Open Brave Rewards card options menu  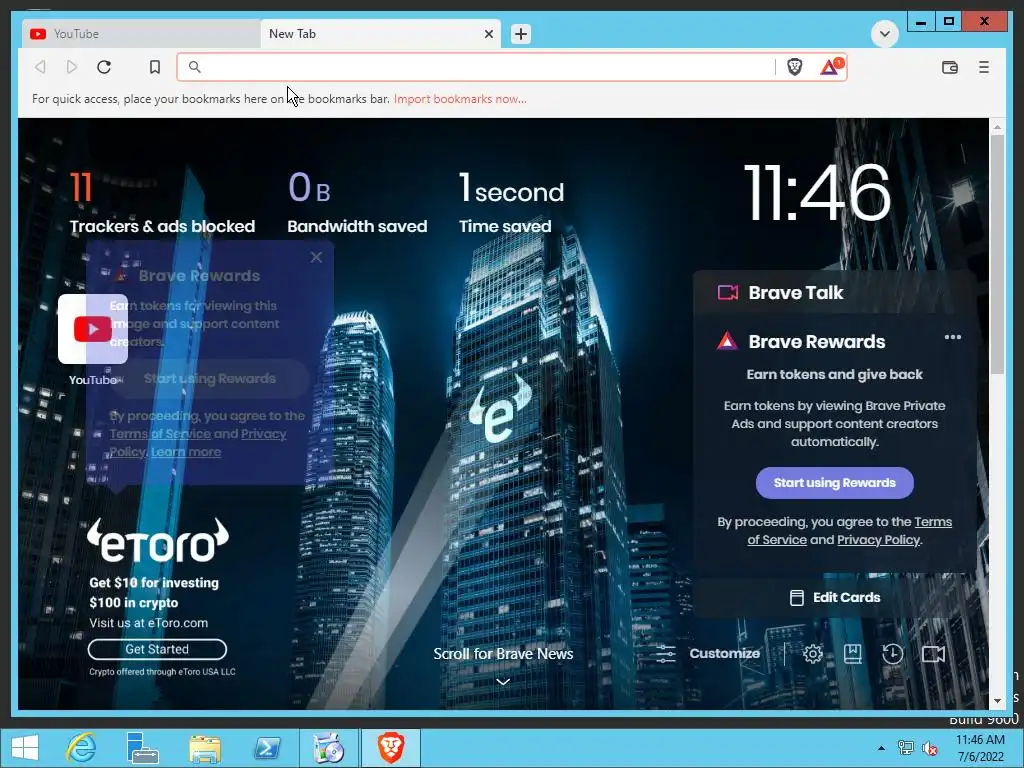click(953, 337)
